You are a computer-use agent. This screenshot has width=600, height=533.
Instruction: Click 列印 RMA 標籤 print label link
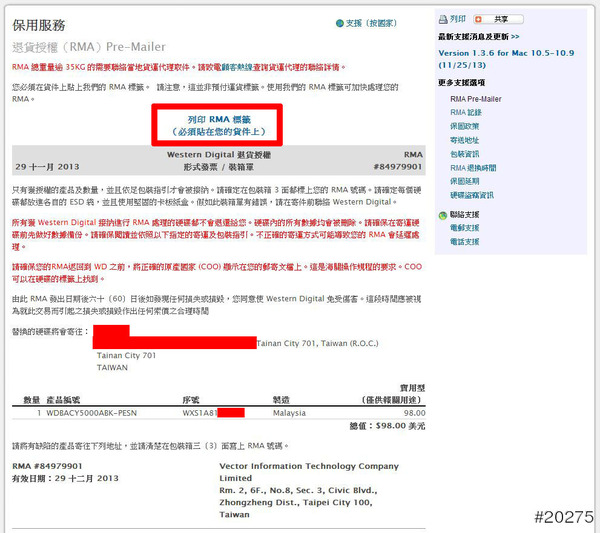click(218, 126)
